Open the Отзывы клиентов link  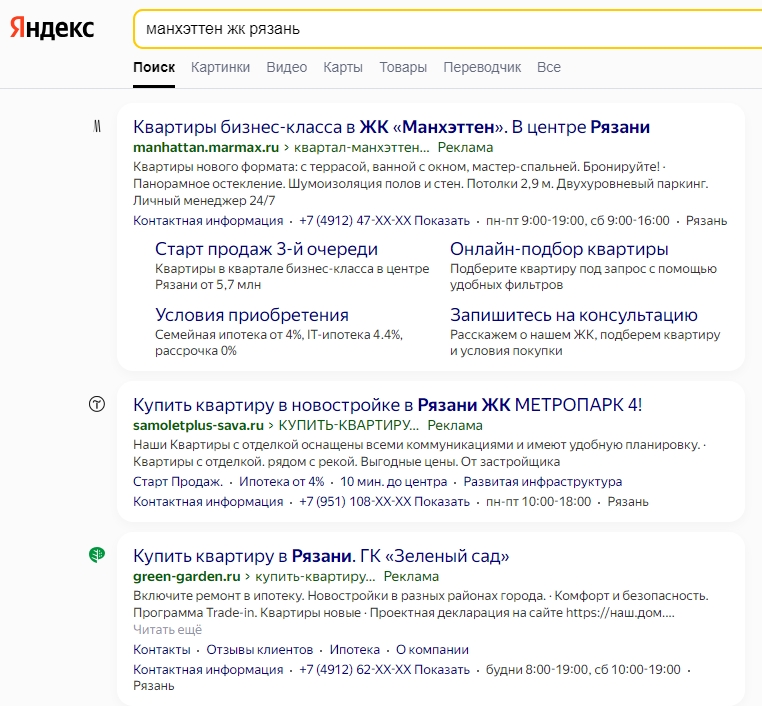click(260, 649)
